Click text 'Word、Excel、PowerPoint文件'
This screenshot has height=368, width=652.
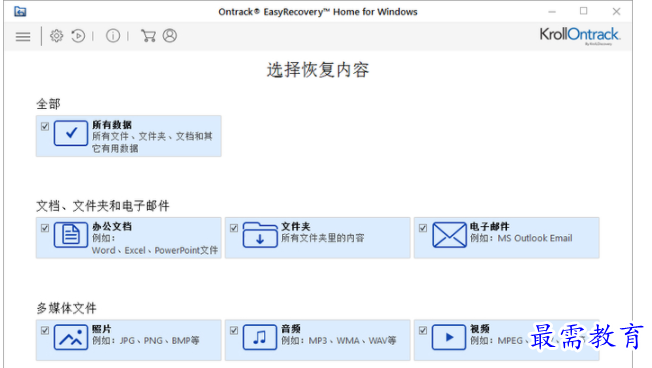click(x=155, y=250)
